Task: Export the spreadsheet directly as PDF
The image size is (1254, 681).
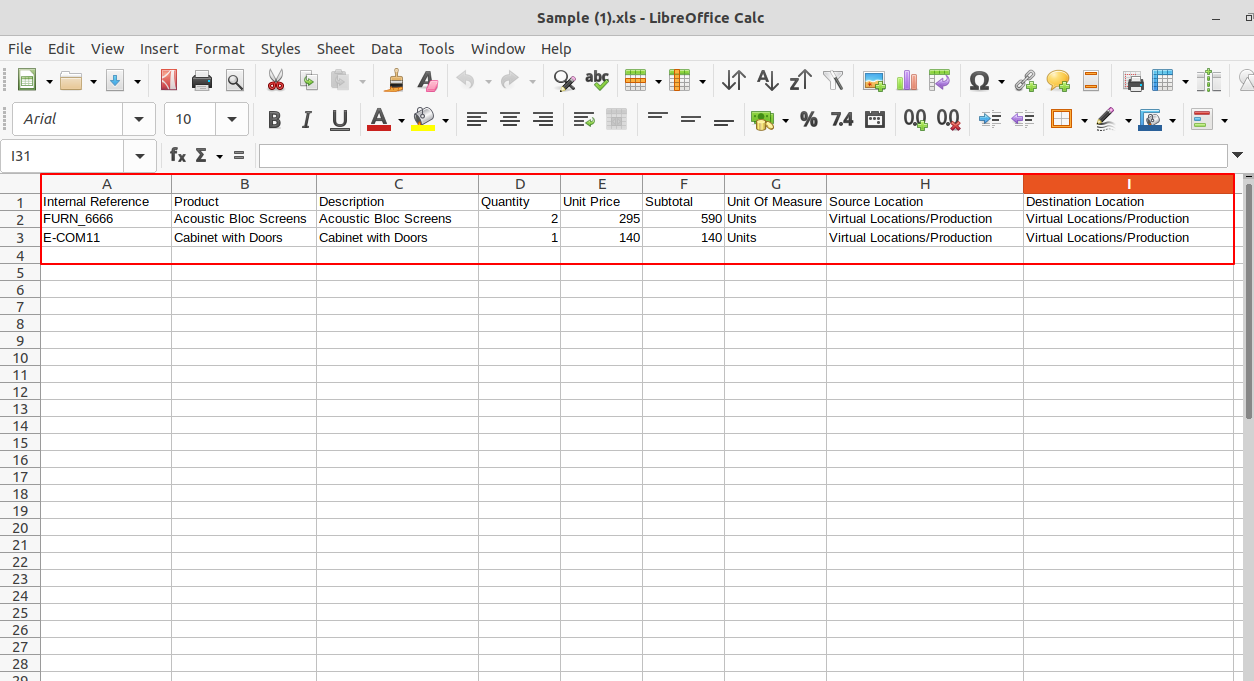Action: tap(169, 81)
